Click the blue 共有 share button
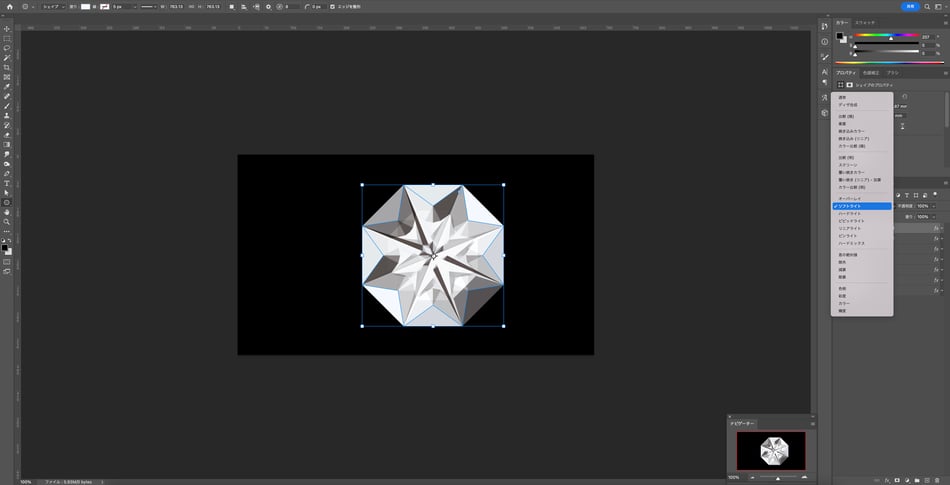Image resolution: width=950 pixels, height=485 pixels. (909, 6)
